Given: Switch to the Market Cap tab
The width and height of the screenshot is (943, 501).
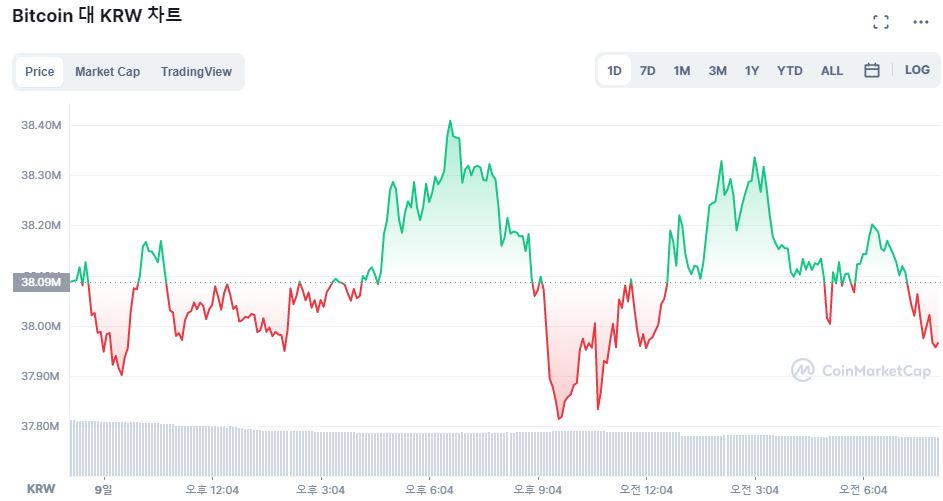Looking at the screenshot, I should [x=107, y=72].
